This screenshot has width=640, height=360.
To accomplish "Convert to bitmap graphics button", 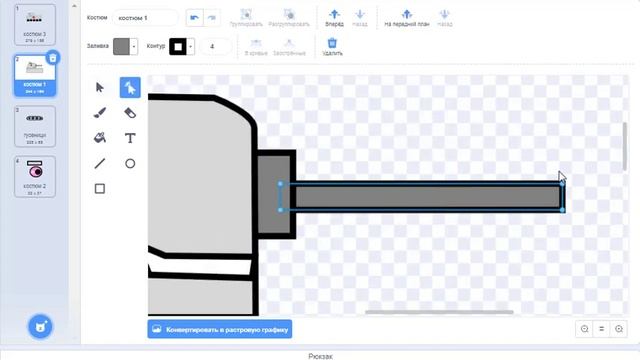I will (220, 329).
